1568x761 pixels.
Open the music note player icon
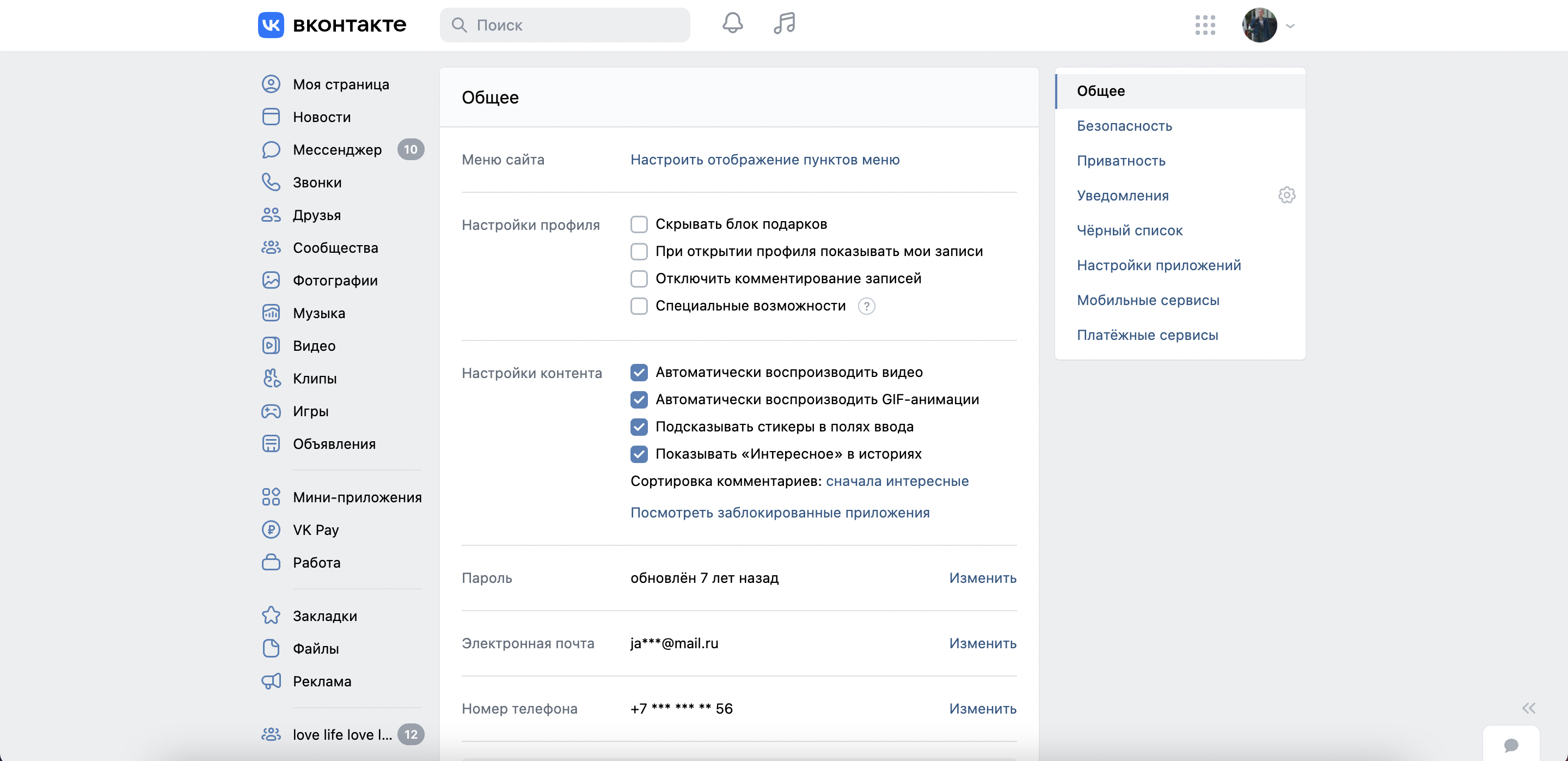pos(784,24)
